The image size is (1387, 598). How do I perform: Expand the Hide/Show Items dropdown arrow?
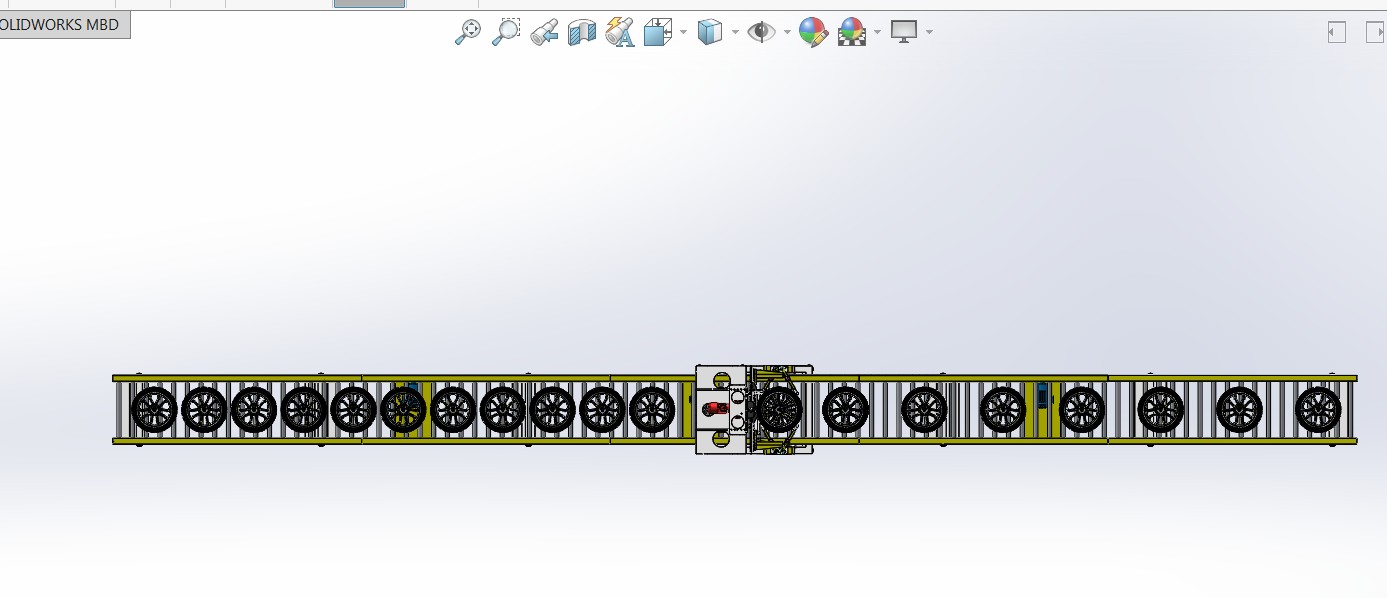(788, 32)
